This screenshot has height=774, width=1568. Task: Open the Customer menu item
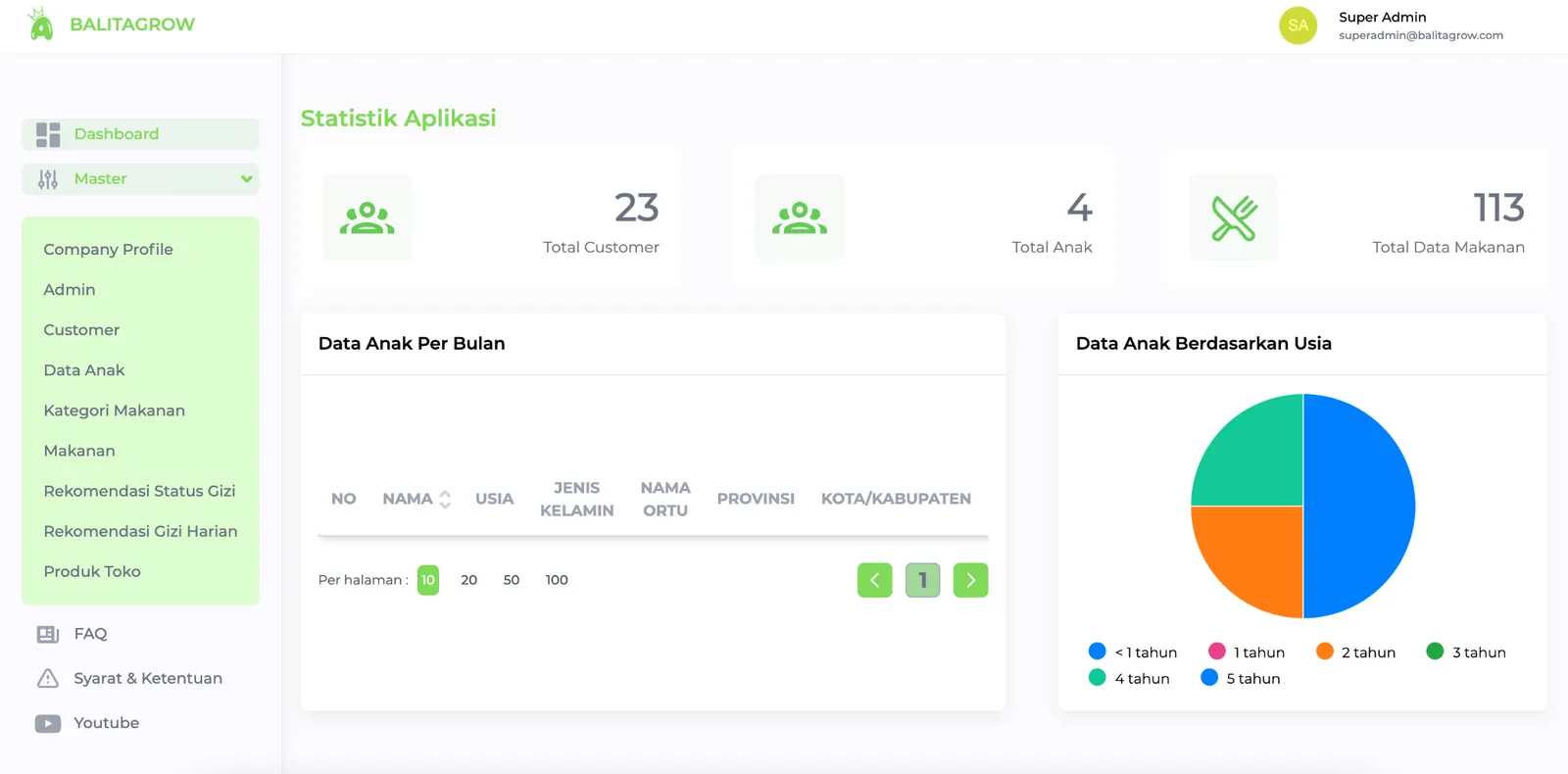coord(81,330)
